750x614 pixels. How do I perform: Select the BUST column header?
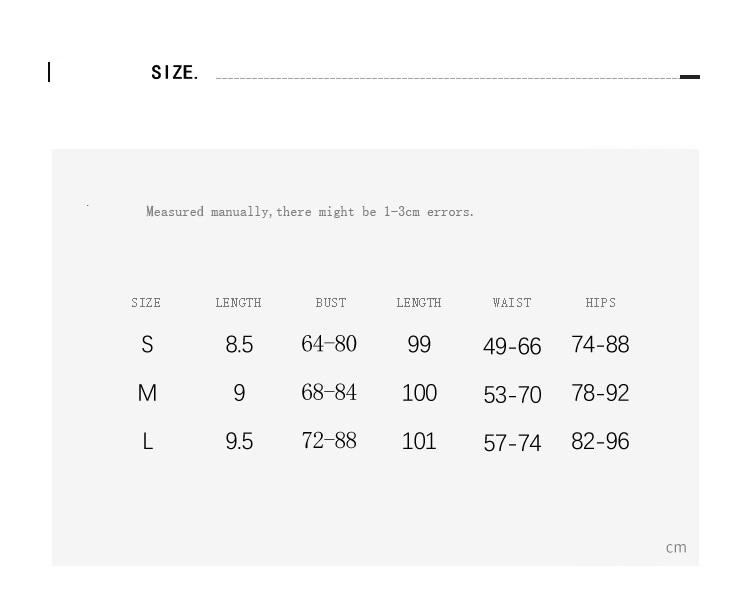331,303
